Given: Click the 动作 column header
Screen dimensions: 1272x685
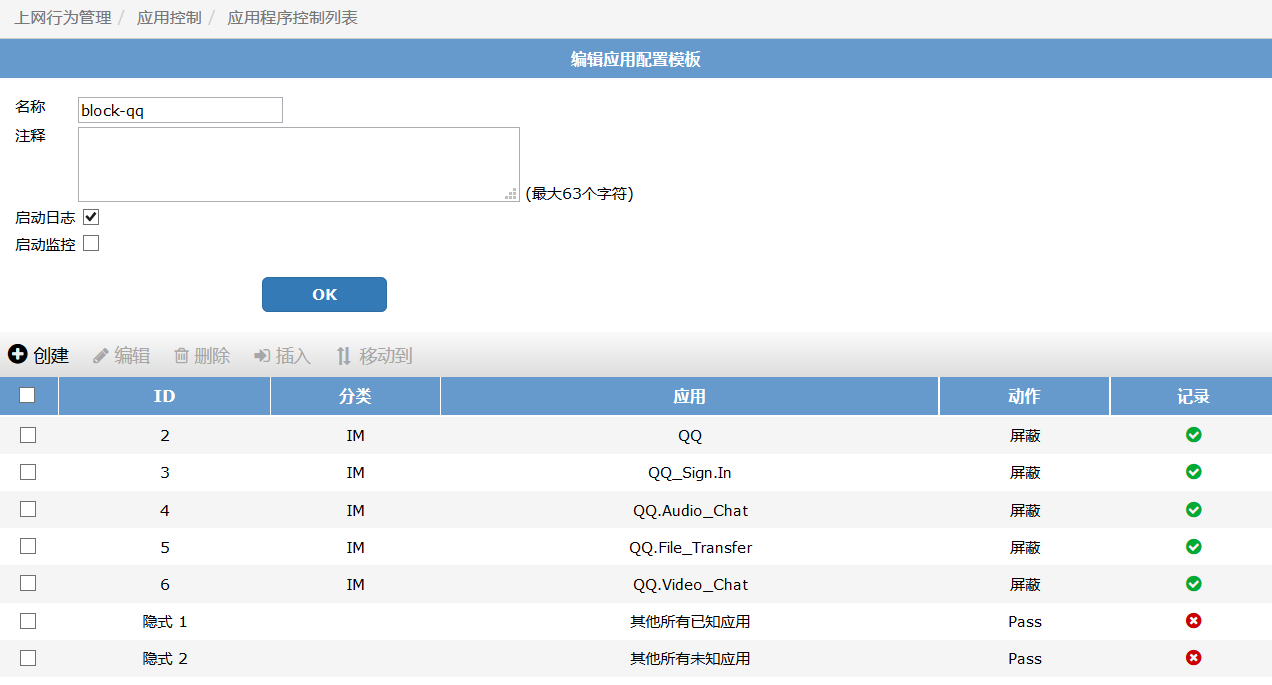Looking at the screenshot, I should pyautogui.click(x=1025, y=396).
